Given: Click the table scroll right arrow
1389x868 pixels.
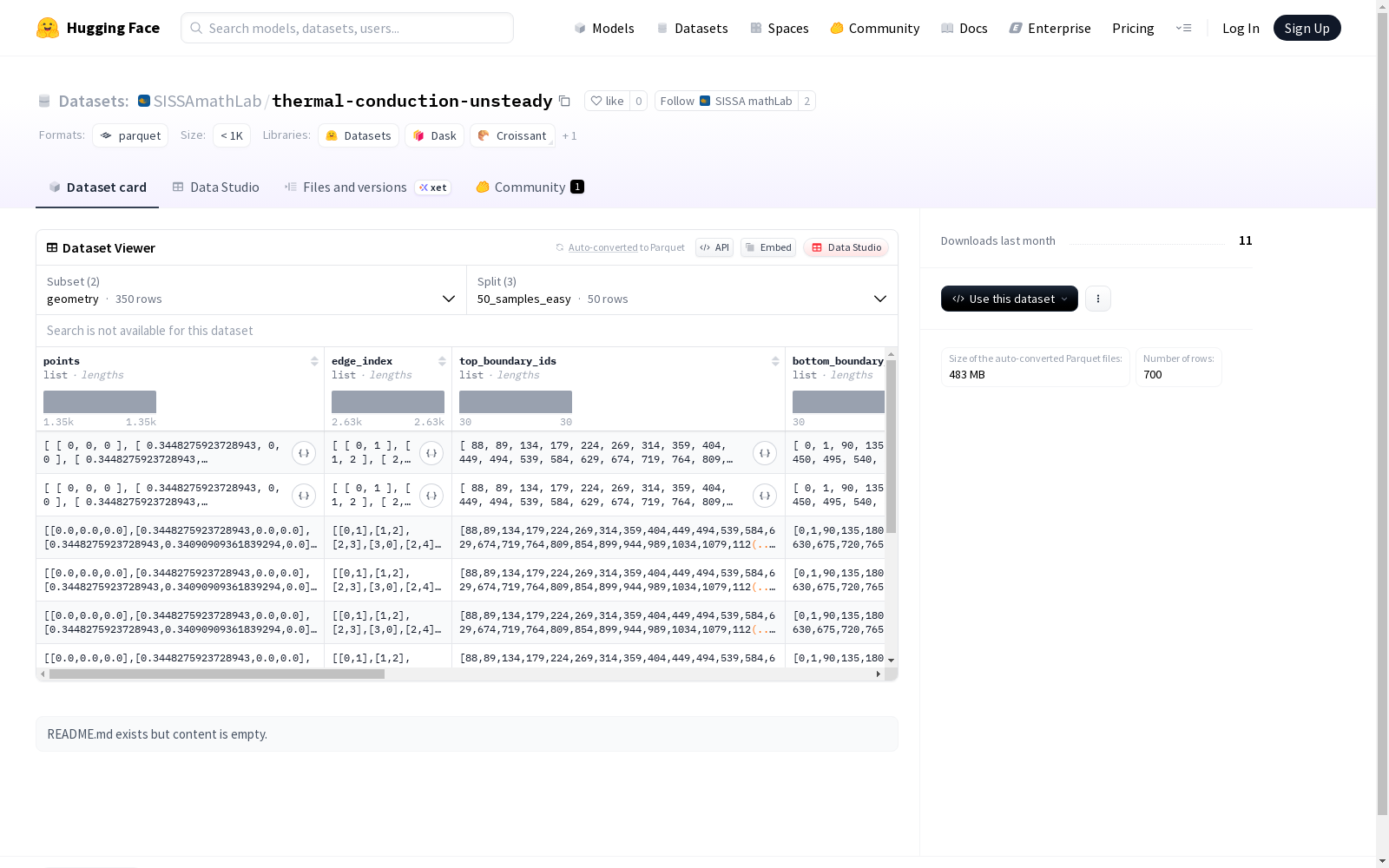Looking at the screenshot, I should pyautogui.click(x=878, y=674).
